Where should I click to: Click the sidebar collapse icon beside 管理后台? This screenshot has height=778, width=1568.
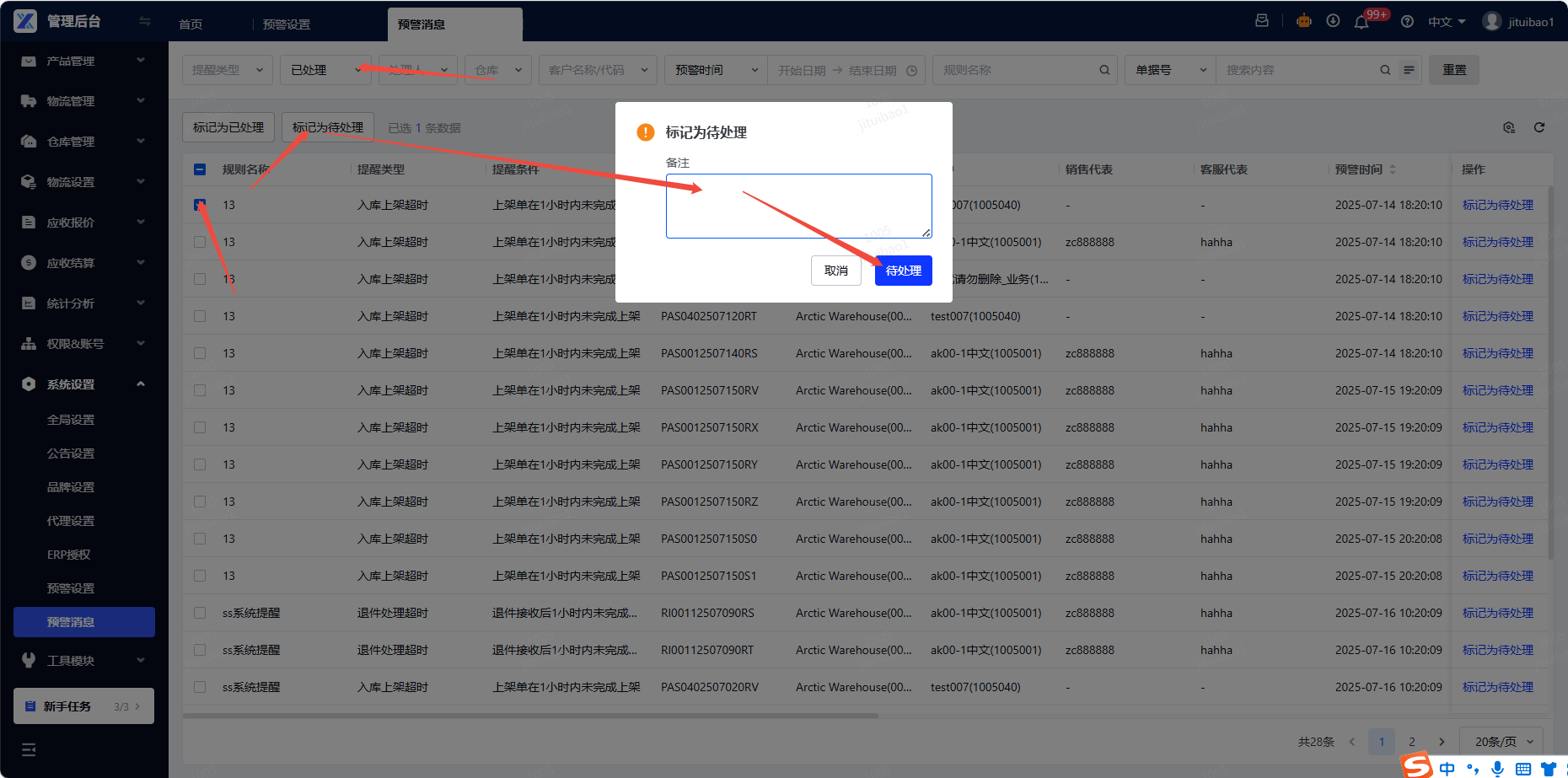point(145,22)
